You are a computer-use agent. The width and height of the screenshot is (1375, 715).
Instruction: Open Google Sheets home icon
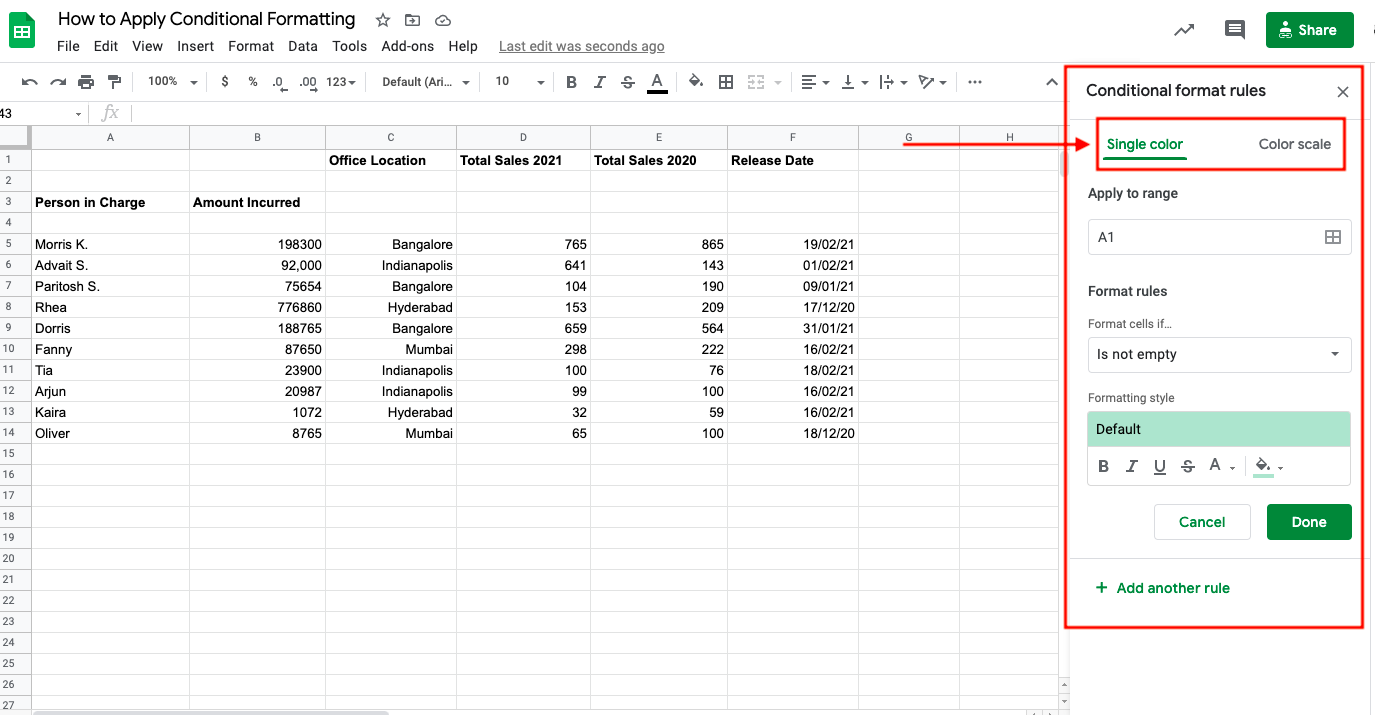point(22,31)
